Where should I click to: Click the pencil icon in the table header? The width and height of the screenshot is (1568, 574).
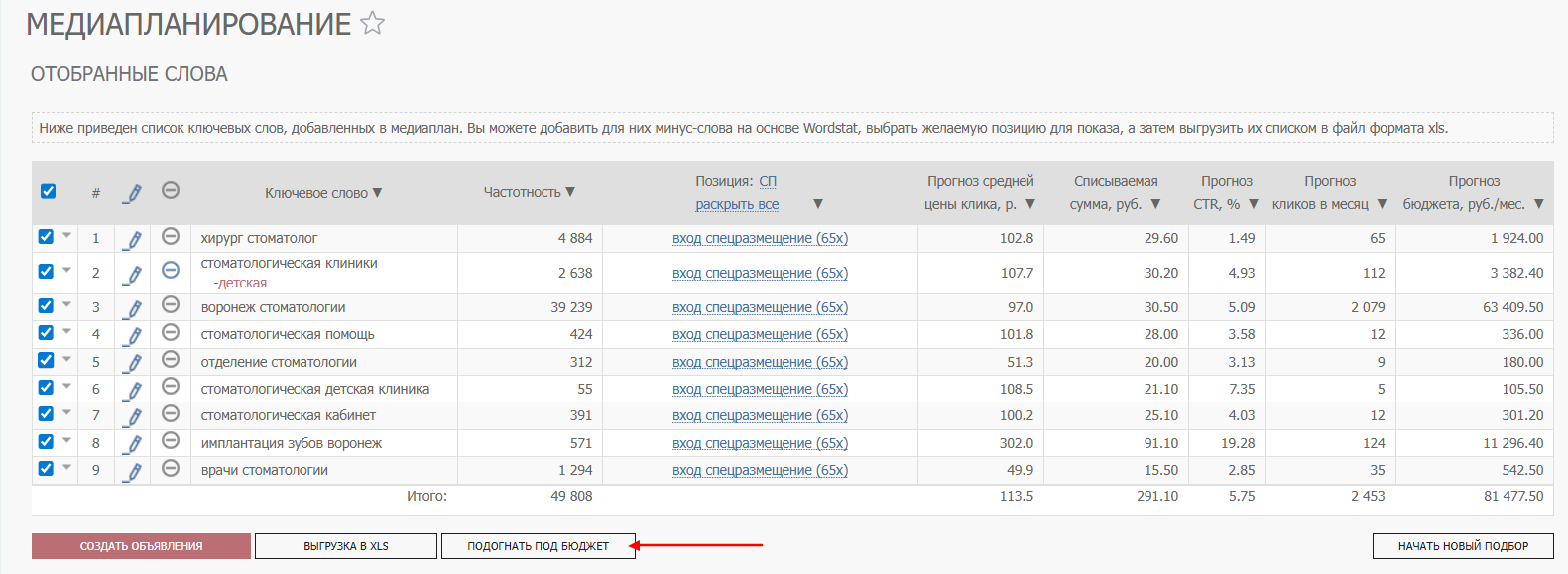pyautogui.click(x=133, y=193)
